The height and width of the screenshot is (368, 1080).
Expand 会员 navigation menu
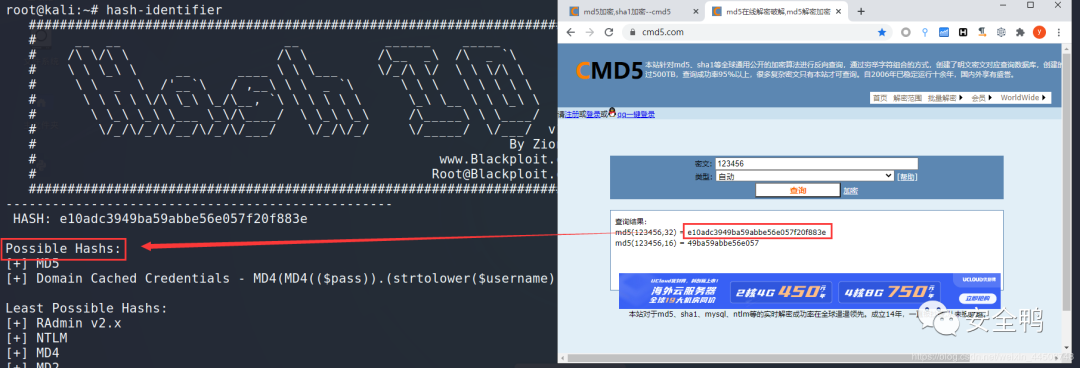[x=982, y=98]
